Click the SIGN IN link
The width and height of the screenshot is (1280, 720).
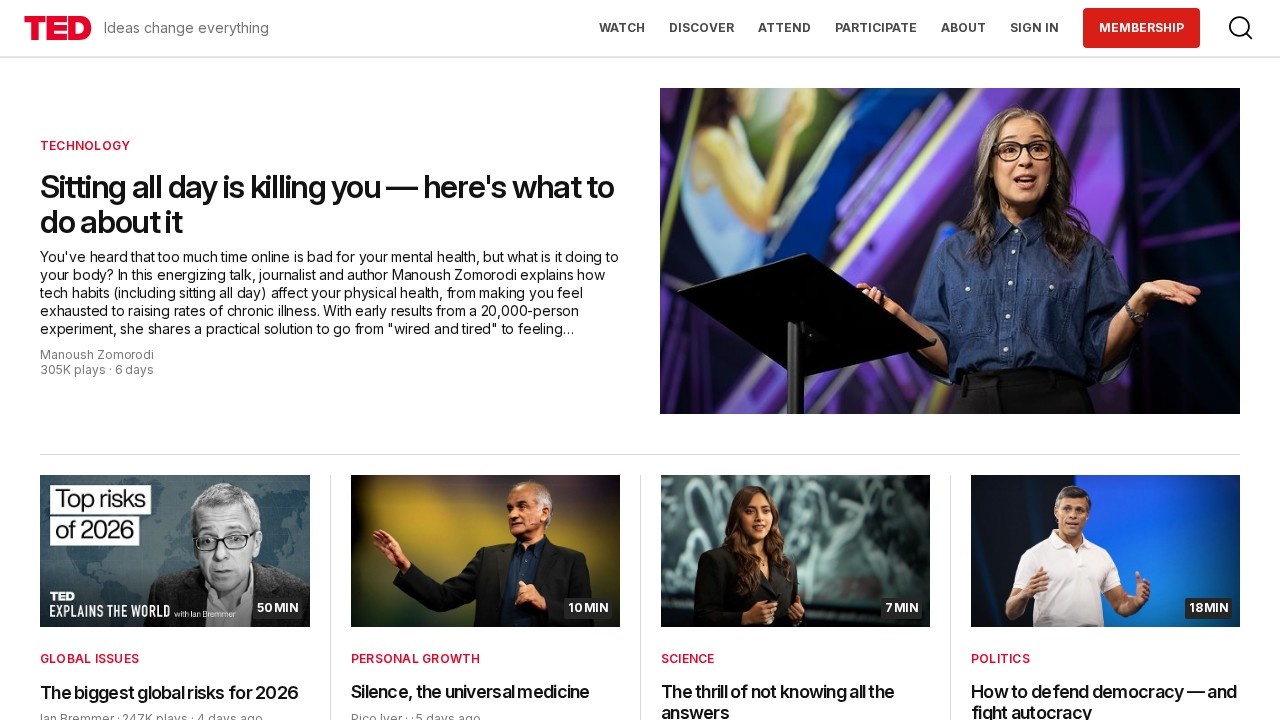[1034, 28]
